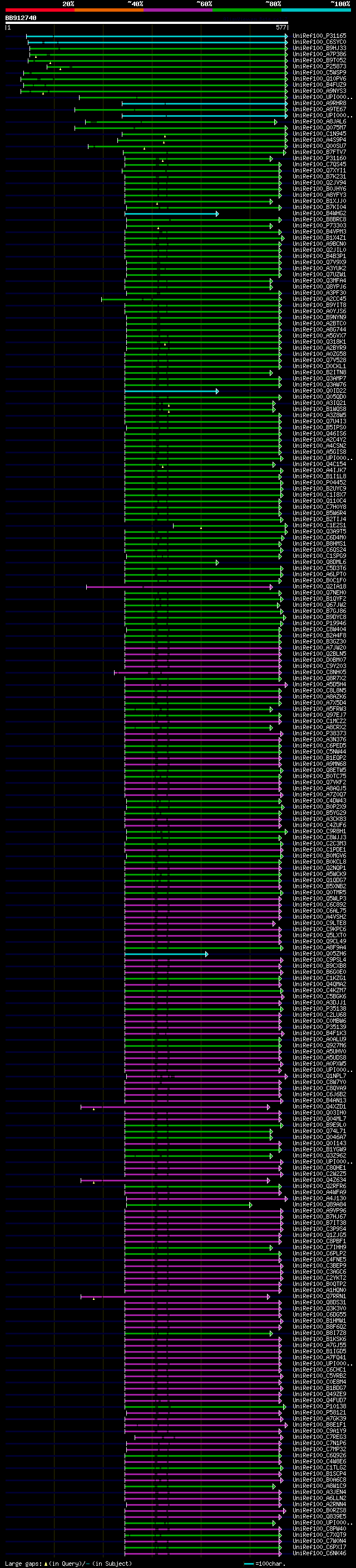356x1568 pixels.
Task: Select hit UniRef100_Q4C154
Action: click(319, 464)
